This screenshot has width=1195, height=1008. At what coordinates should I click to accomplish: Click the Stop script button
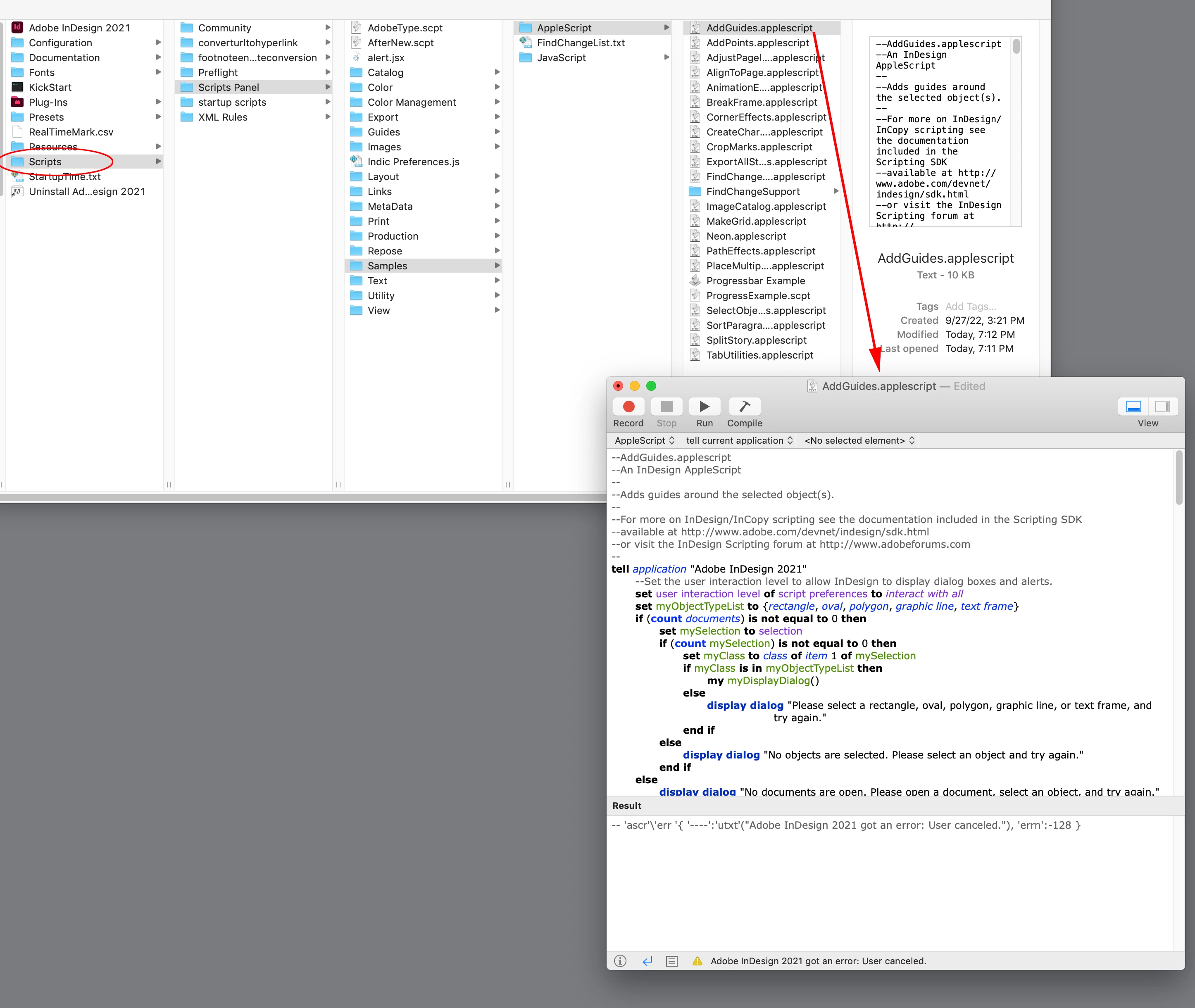click(667, 407)
